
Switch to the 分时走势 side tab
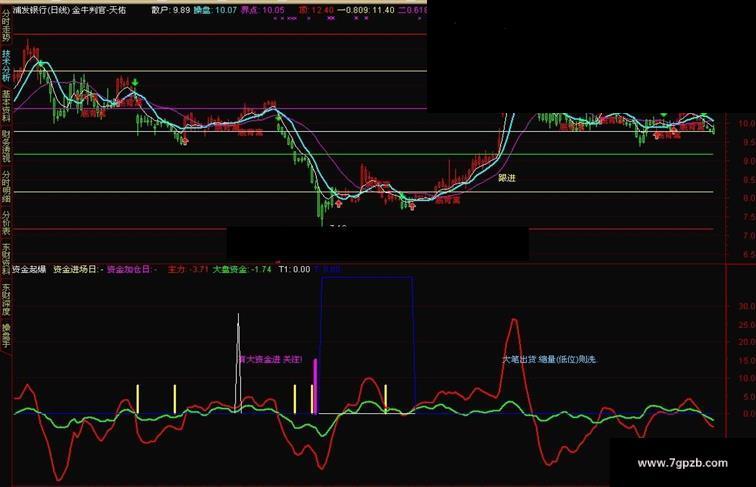pos(5,25)
